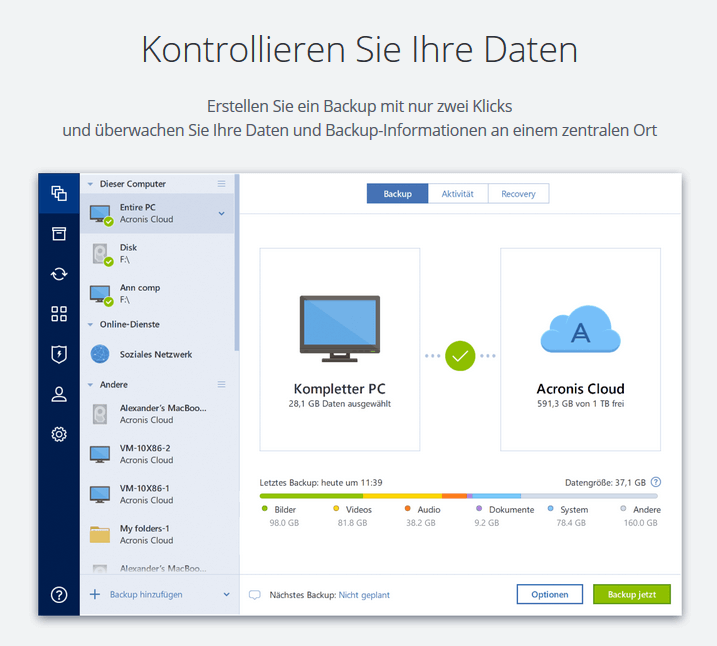The height and width of the screenshot is (646, 717).
Task: Click the blue System segment of usage bar
Action: 497,496
